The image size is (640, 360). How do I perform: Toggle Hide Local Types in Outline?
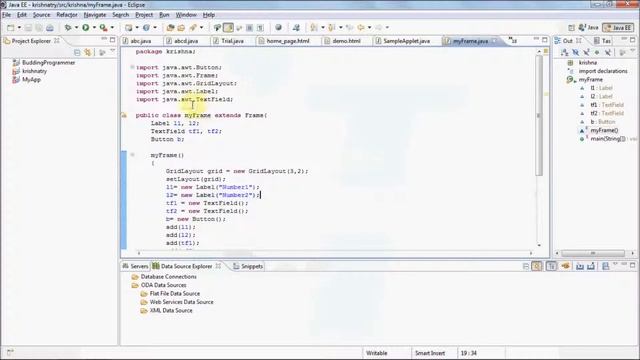click(x=608, y=52)
